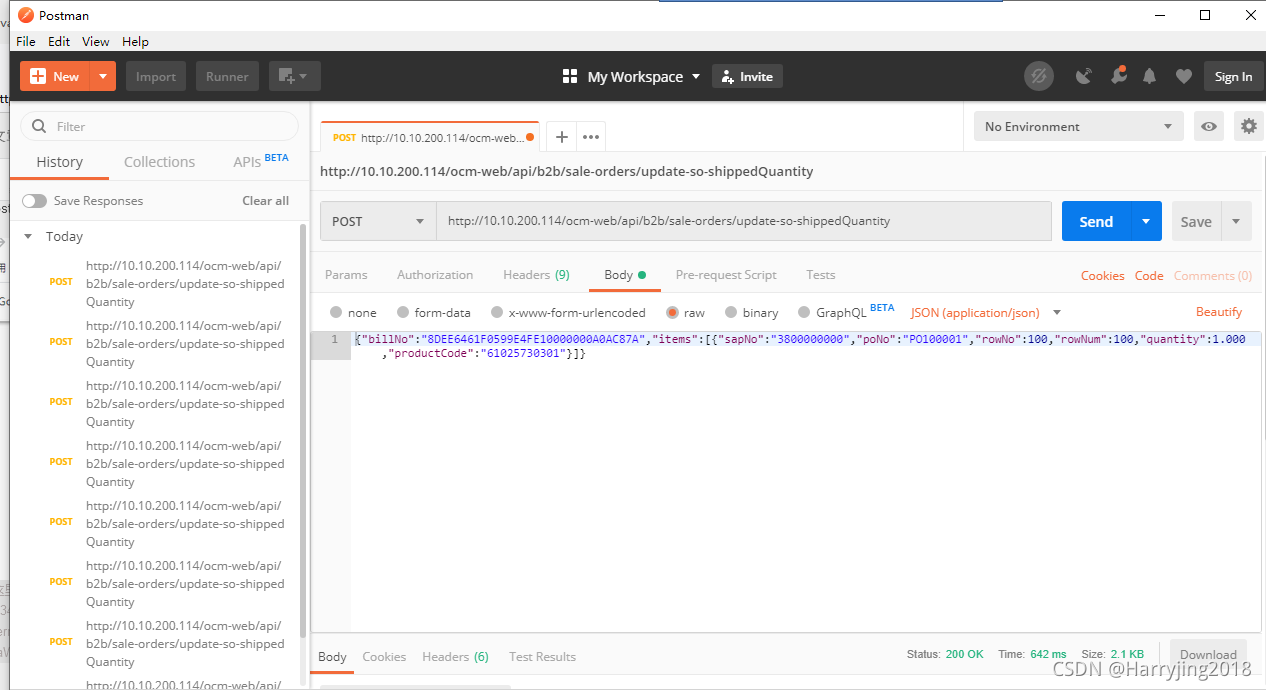
Task: Open the new window dropdown icon
Action: [295, 76]
